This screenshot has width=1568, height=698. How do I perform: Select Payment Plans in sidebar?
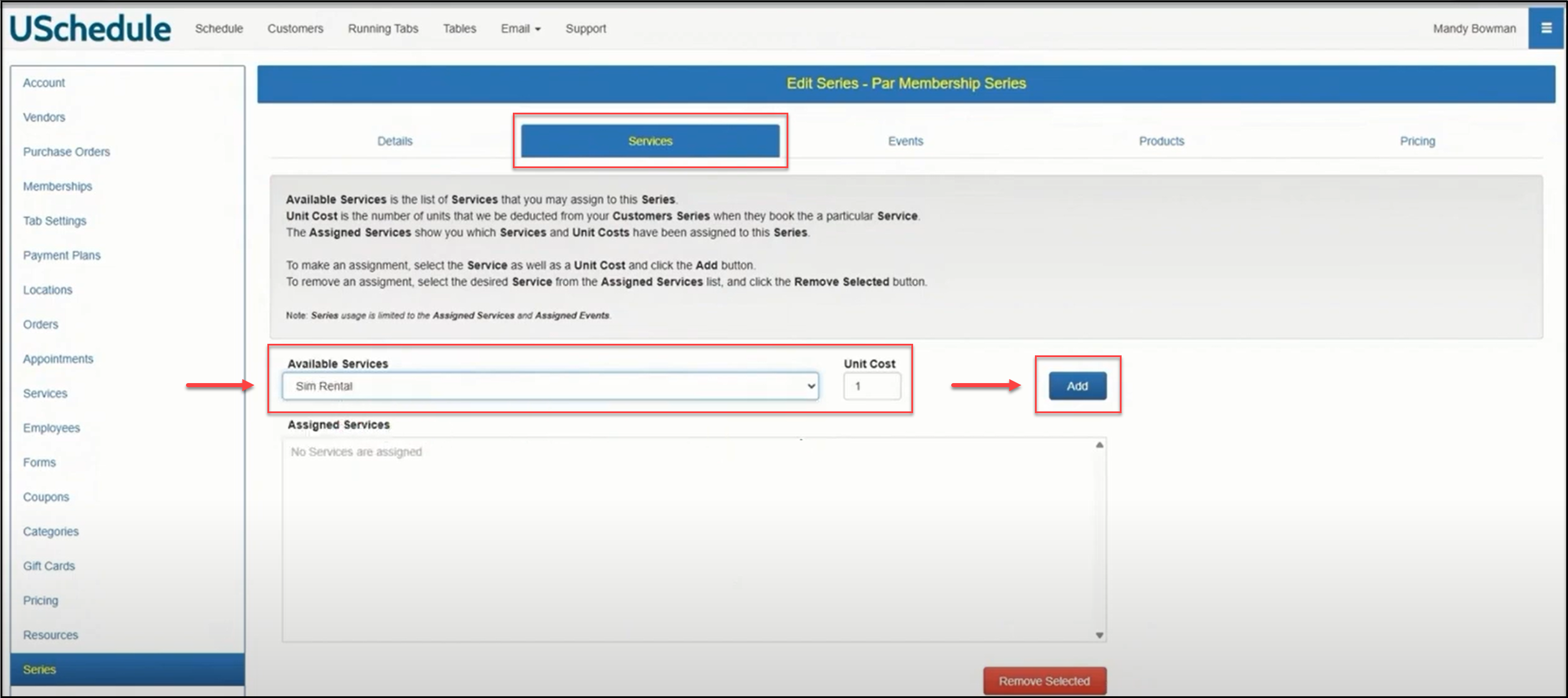click(x=61, y=255)
